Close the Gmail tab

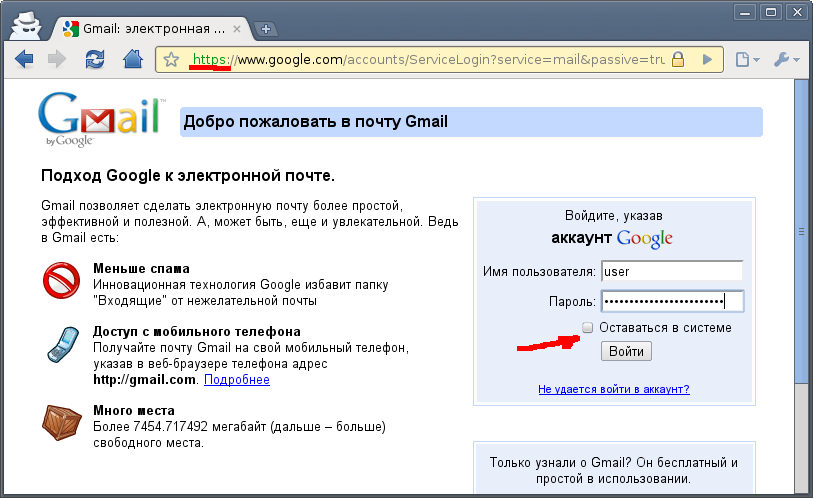(237, 29)
